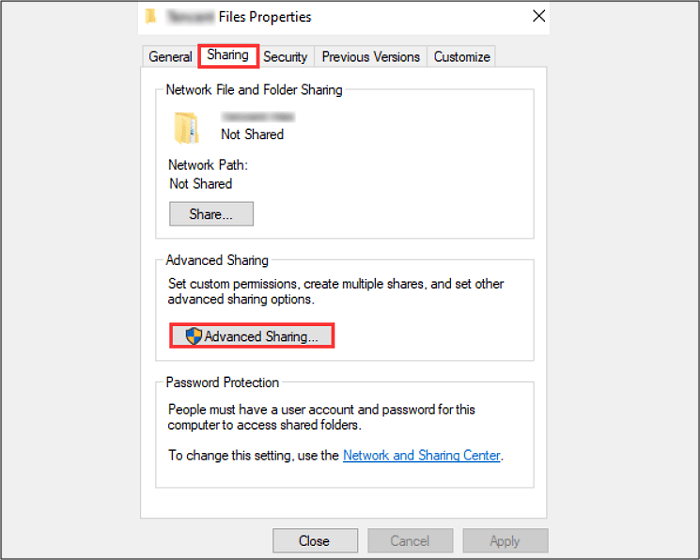Open the Advanced Sharing... dialog button
Image resolution: width=700 pixels, height=560 pixels.
pyautogui.click(x=251, y=337)
